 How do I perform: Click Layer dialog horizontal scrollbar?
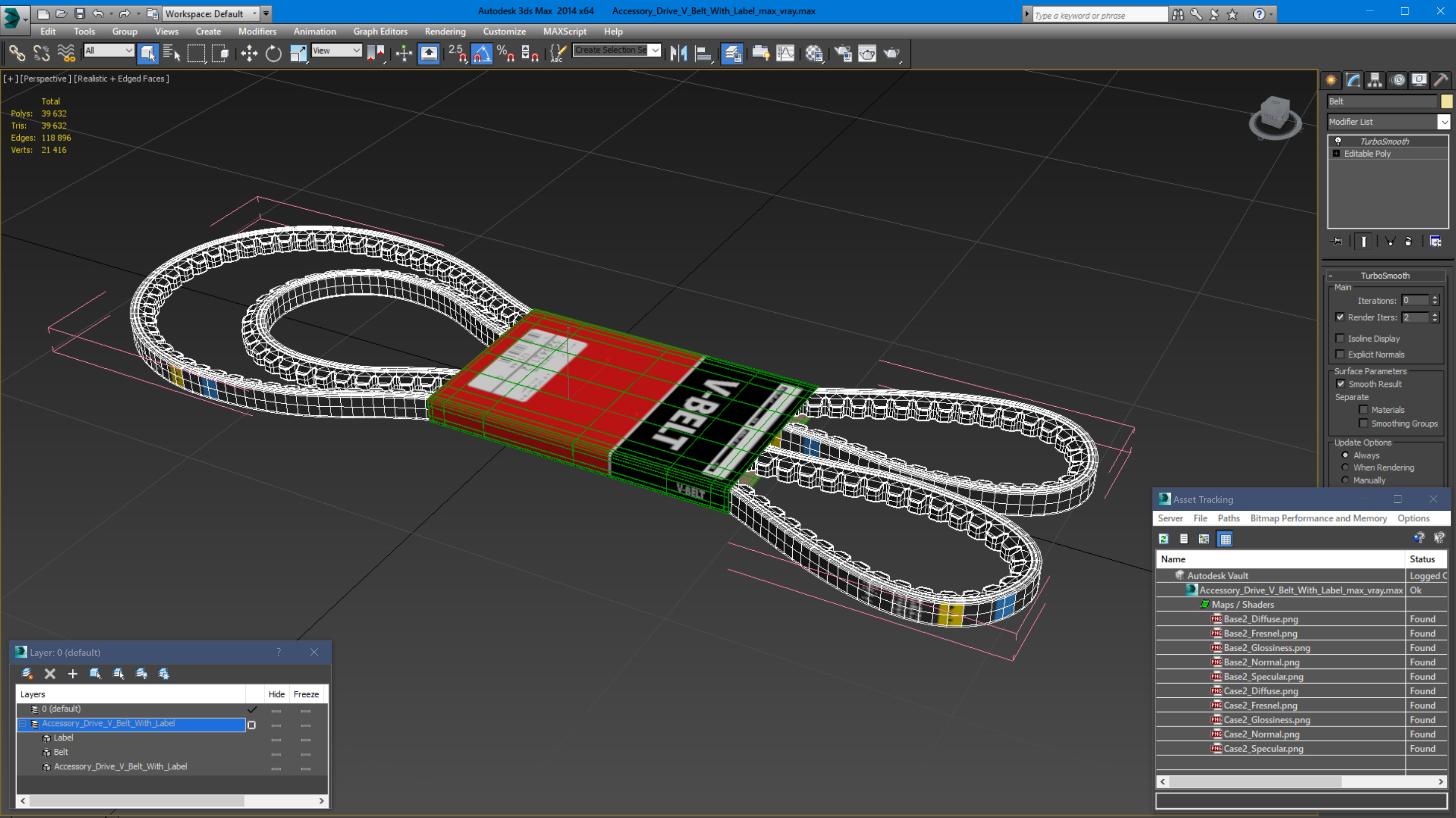pyautogui.click(x=136, y=801)
